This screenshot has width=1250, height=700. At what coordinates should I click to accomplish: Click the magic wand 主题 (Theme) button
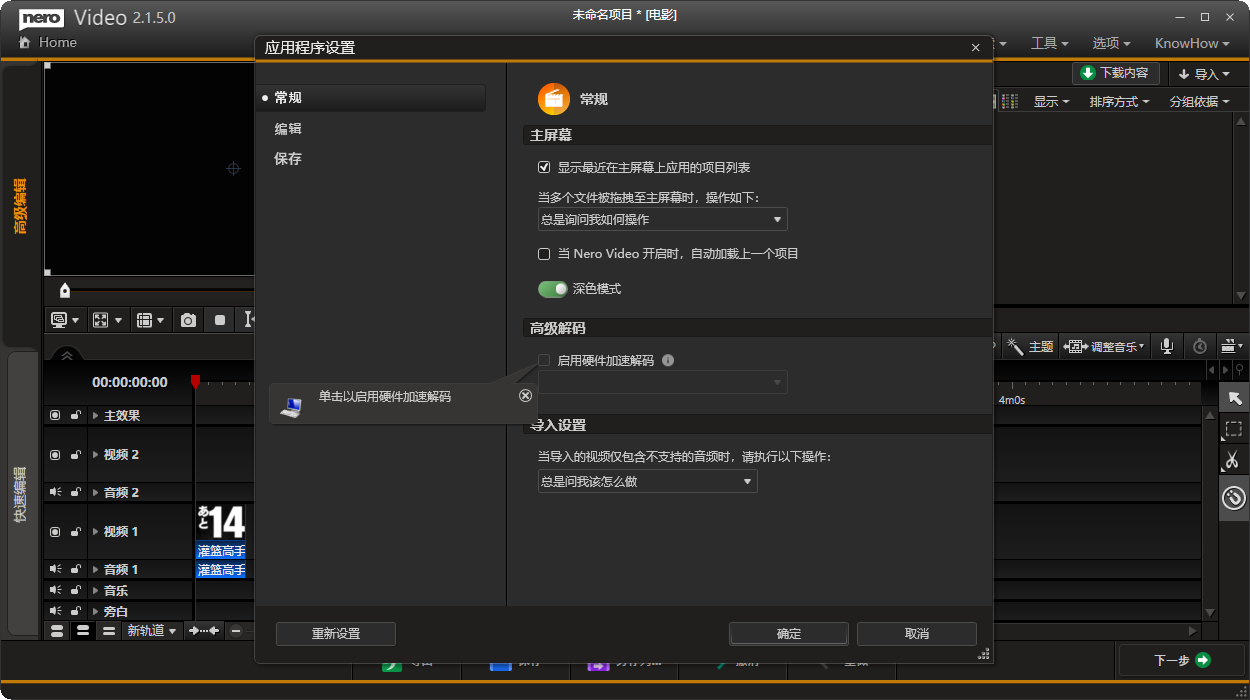coord(1030,346)
